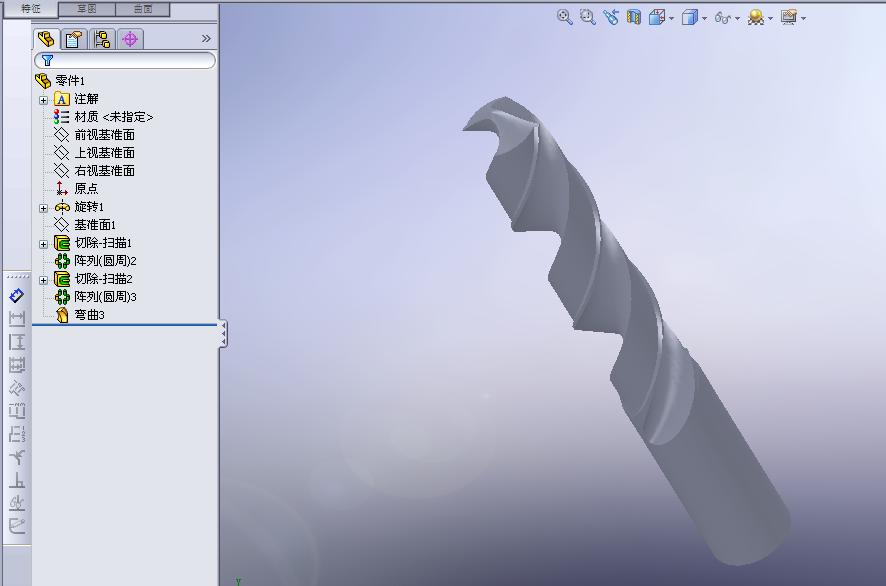Screen dimensions: 886x586
Task: Click the rollback bar below 弯曲3
Action: tap(125, 325)
